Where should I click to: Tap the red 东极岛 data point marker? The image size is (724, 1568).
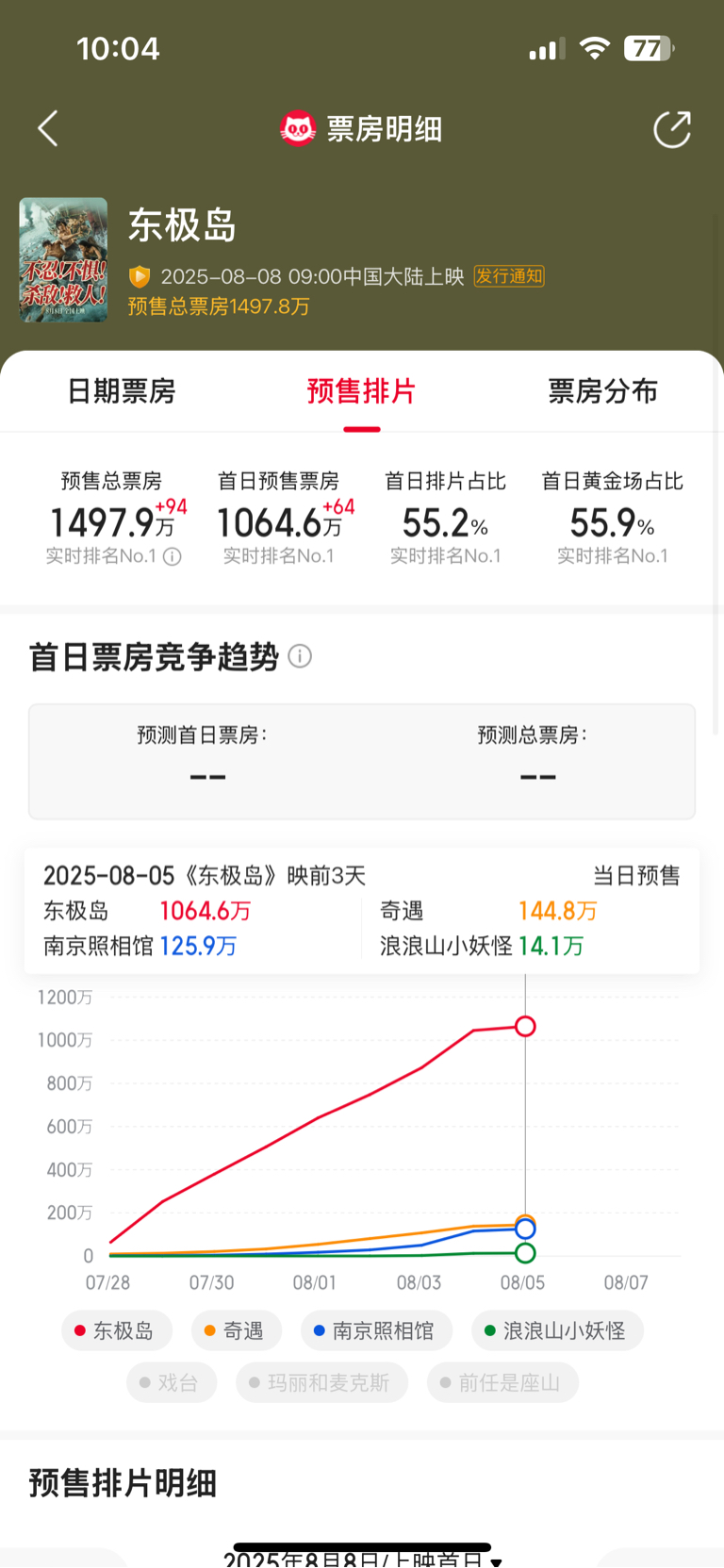[x=525, y=1026]
